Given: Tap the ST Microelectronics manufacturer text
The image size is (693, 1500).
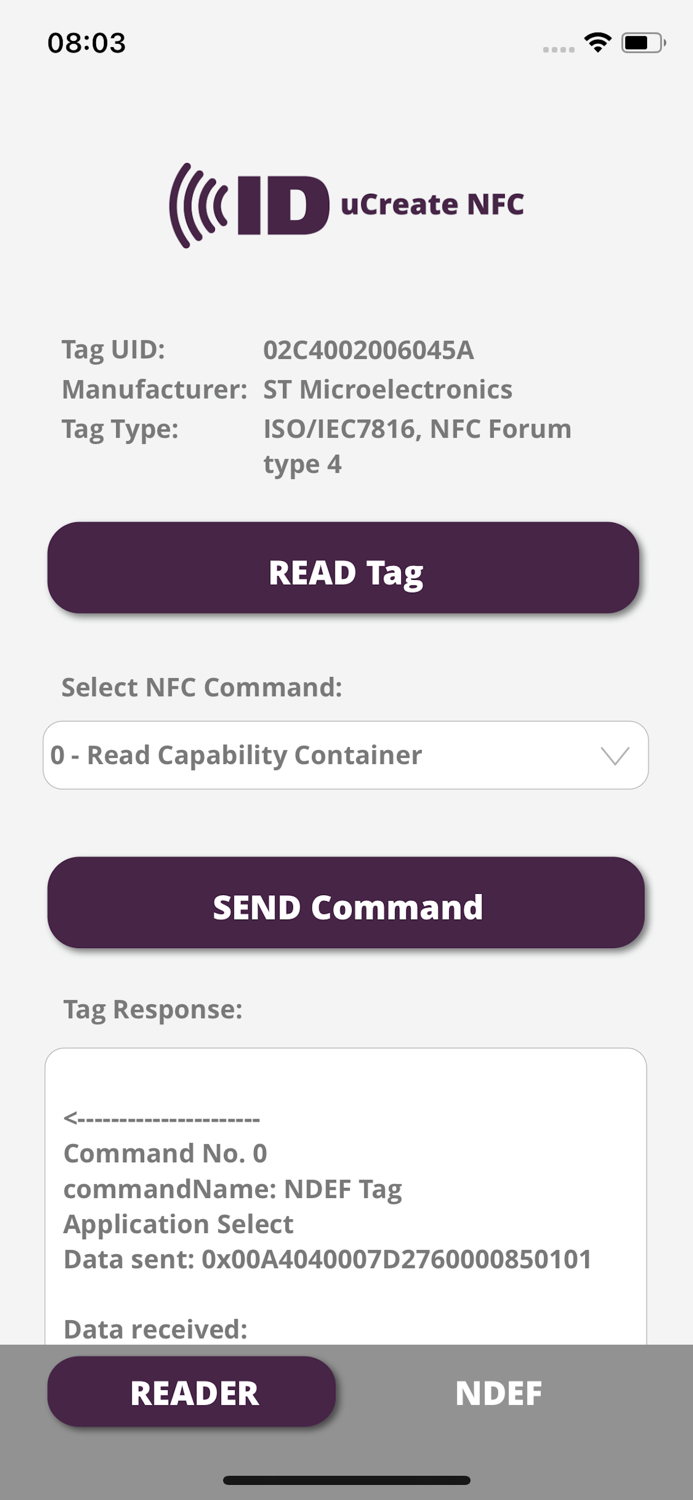Looking at the screenshot, I should [388, 390].
